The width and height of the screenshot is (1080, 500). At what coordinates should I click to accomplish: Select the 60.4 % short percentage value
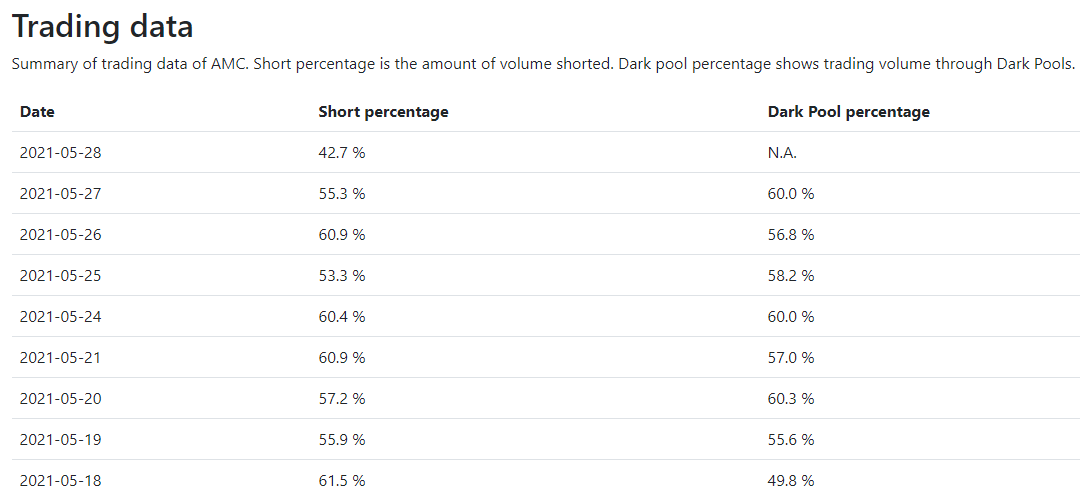(341, 317)
